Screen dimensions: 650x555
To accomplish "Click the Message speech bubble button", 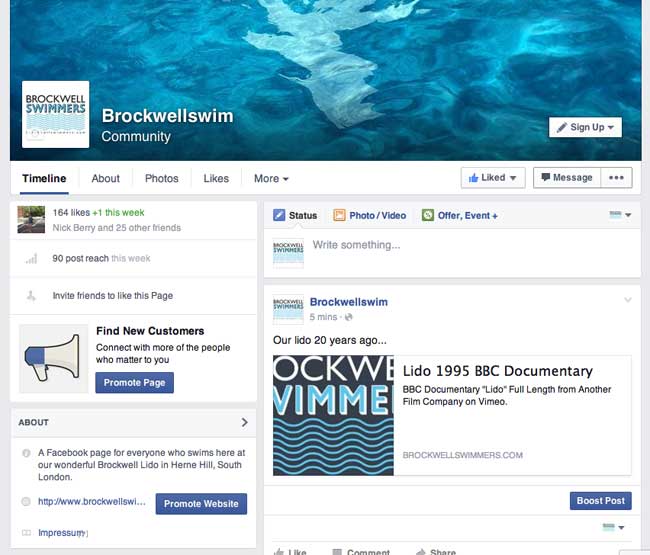I will pos(567,178).
